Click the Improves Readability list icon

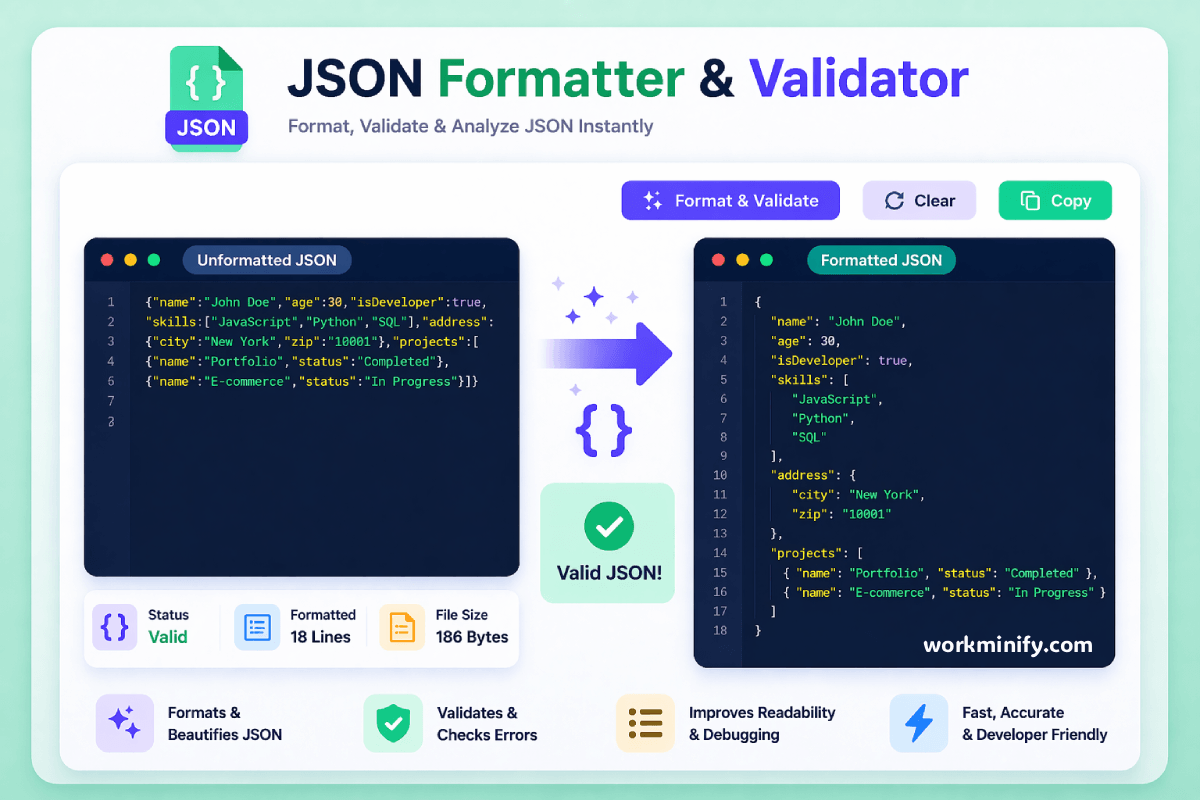(x=646, y=723)
